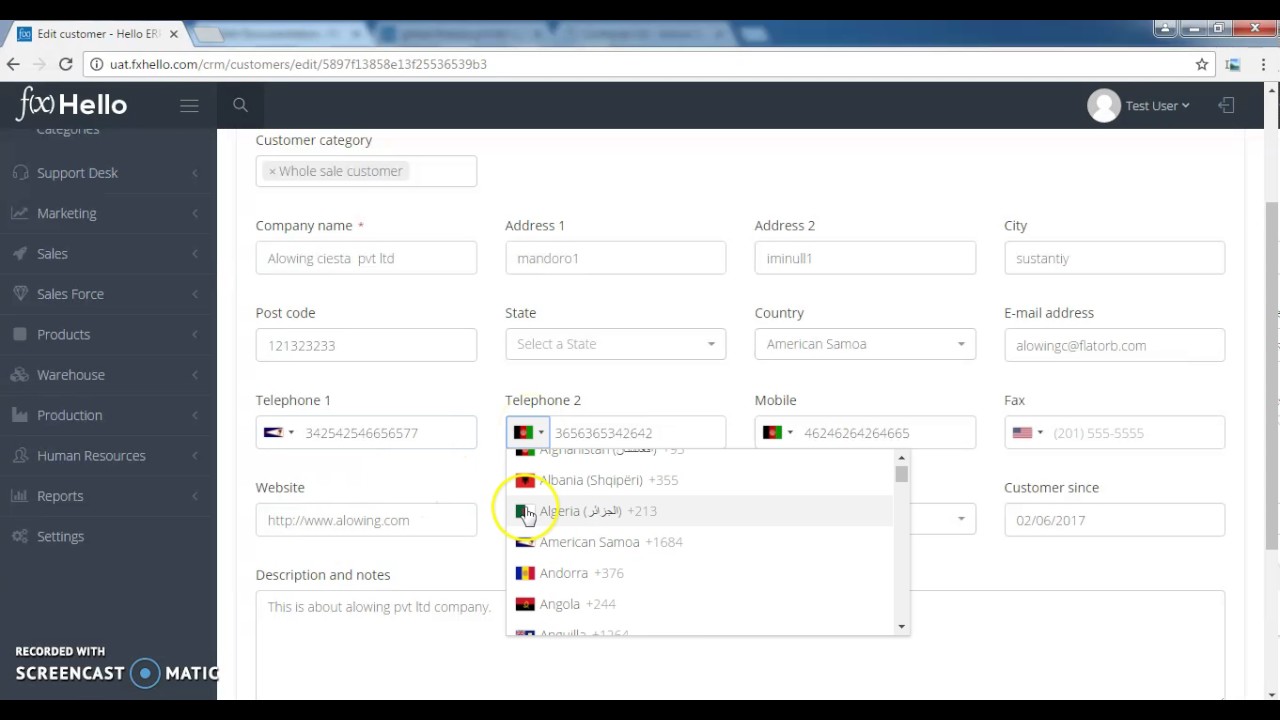Click the Products box icon

(x=20, y=334)
